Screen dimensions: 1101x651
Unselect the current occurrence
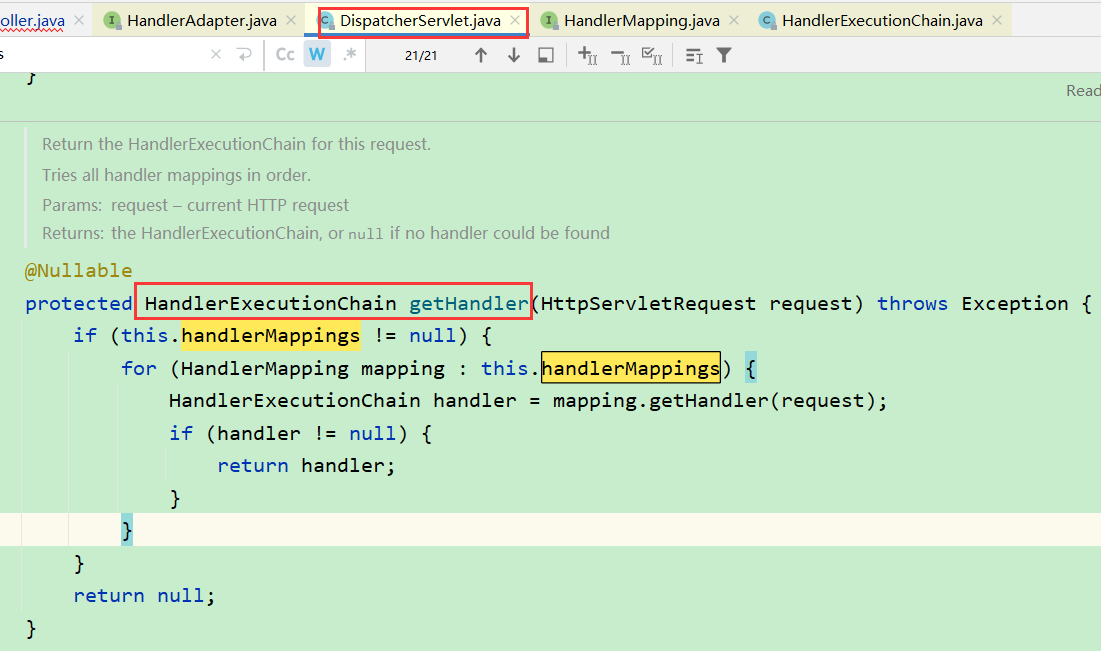(x=620, y=55)
